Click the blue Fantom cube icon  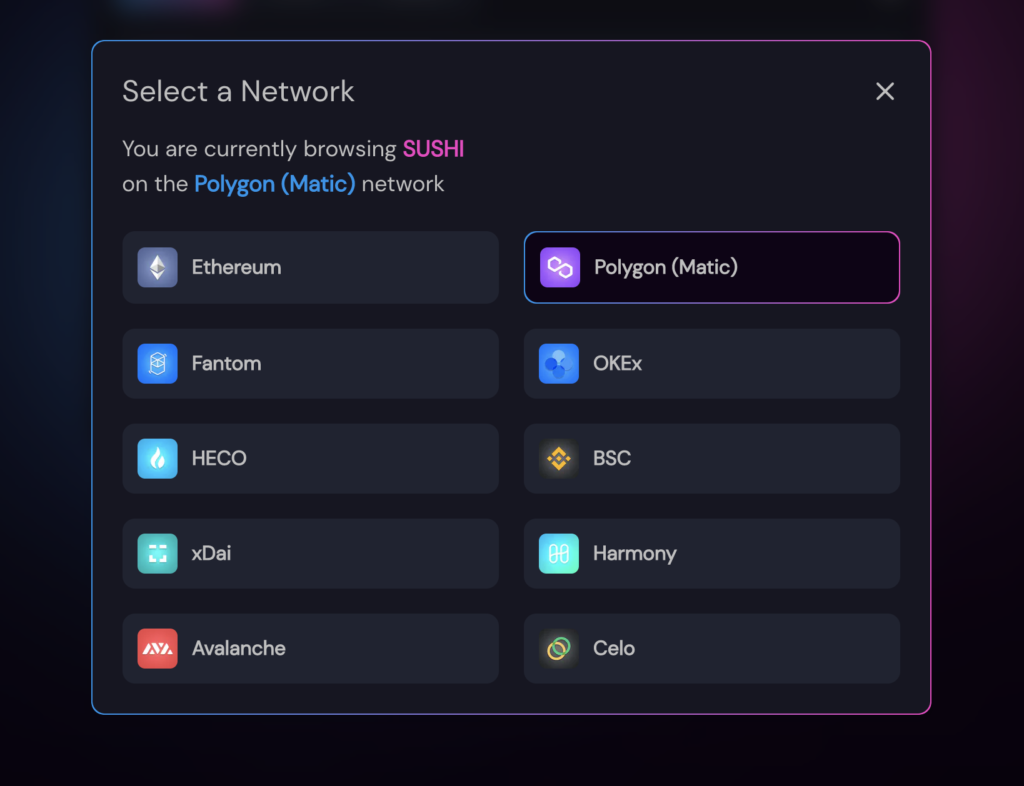pyautogui.click(x=157, y=364)
